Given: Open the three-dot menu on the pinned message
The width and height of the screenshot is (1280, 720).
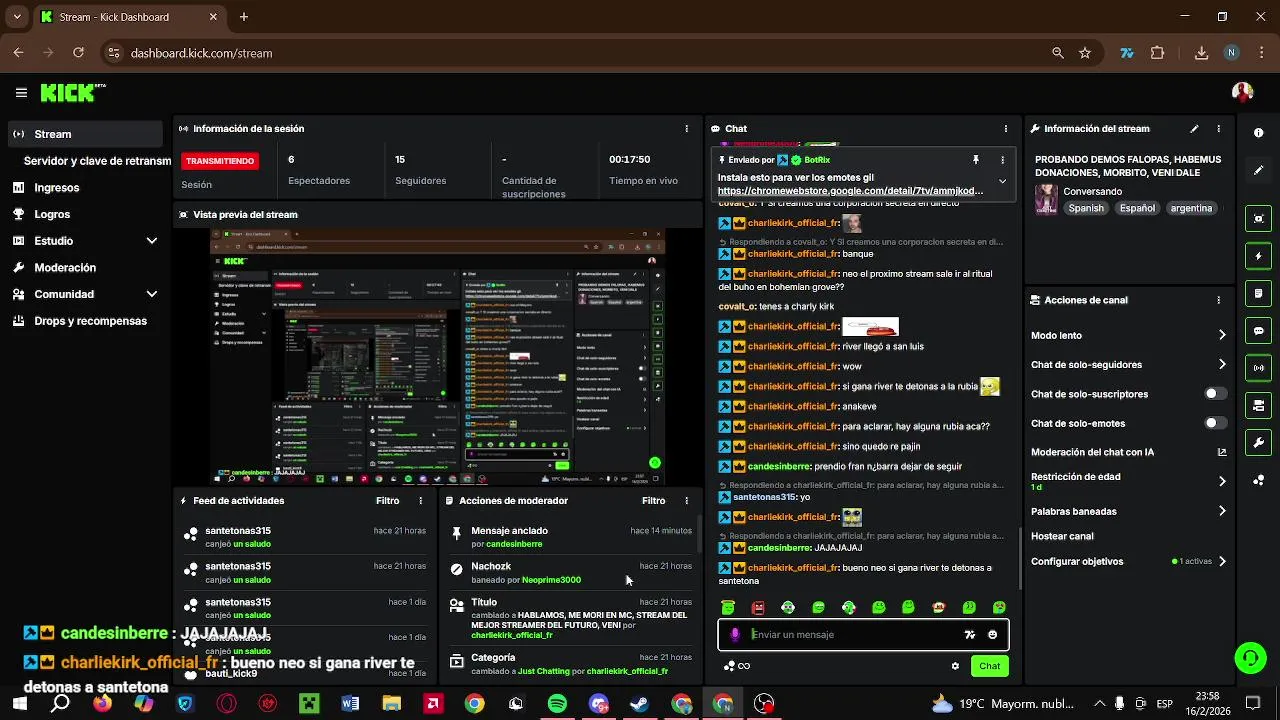Looking at the screenshot, I should 1002,160.
